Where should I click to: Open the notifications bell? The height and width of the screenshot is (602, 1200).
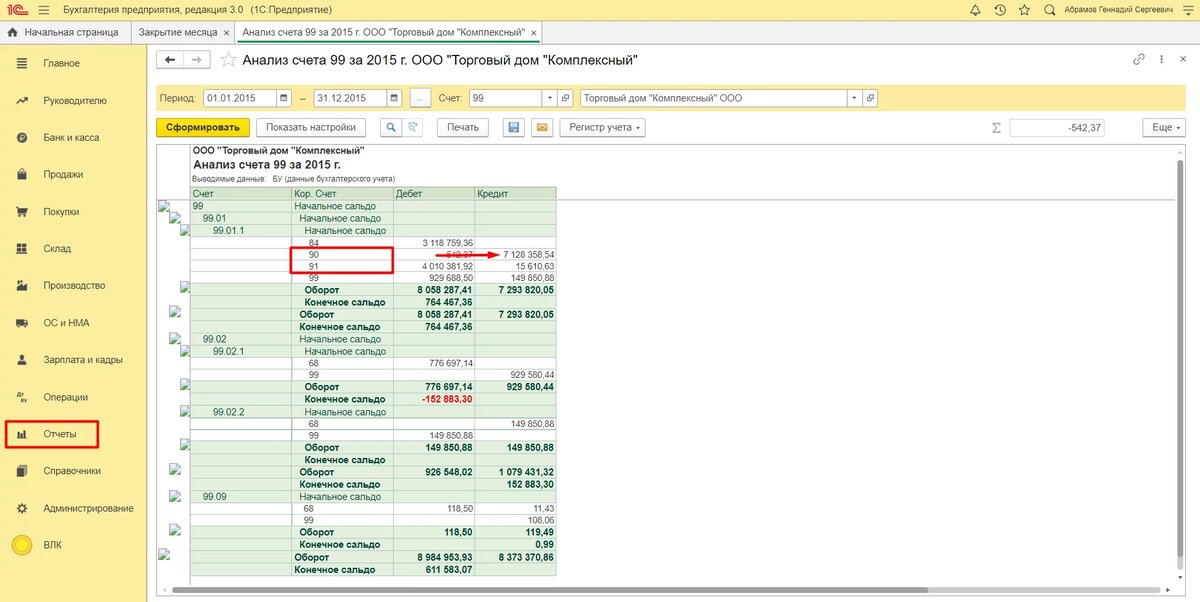(975, 10)
